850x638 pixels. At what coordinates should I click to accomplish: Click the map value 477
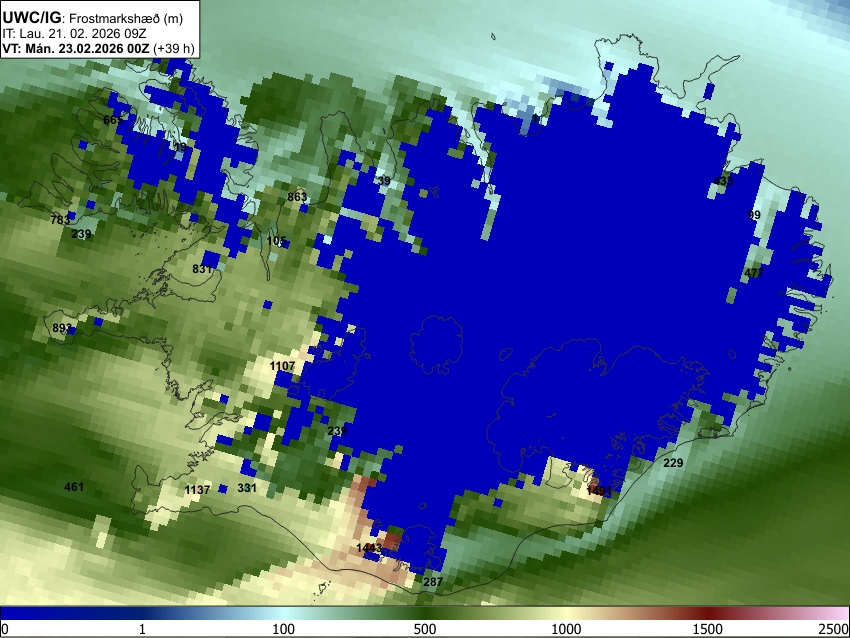pos(754,273)
